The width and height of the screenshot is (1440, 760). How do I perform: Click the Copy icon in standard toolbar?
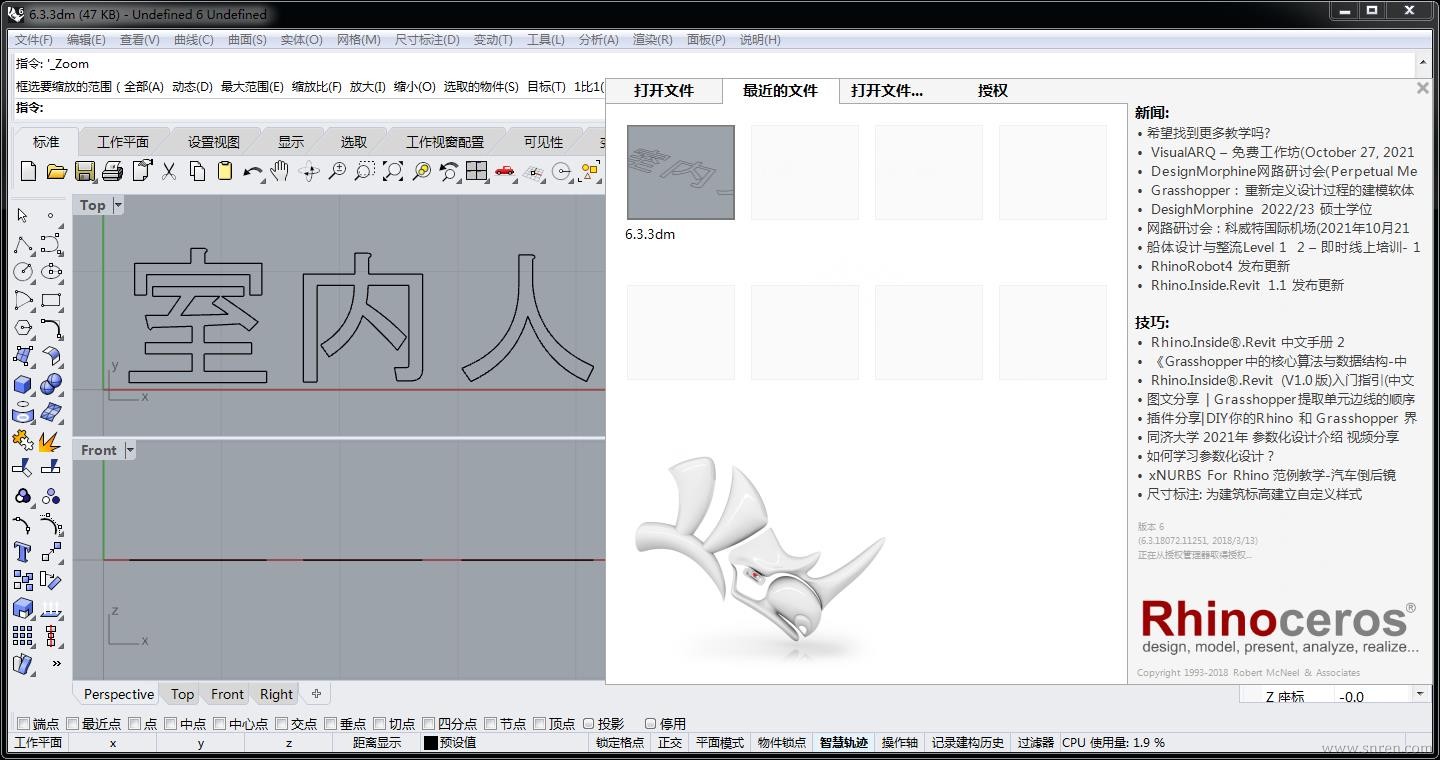(x=197, y=172)
